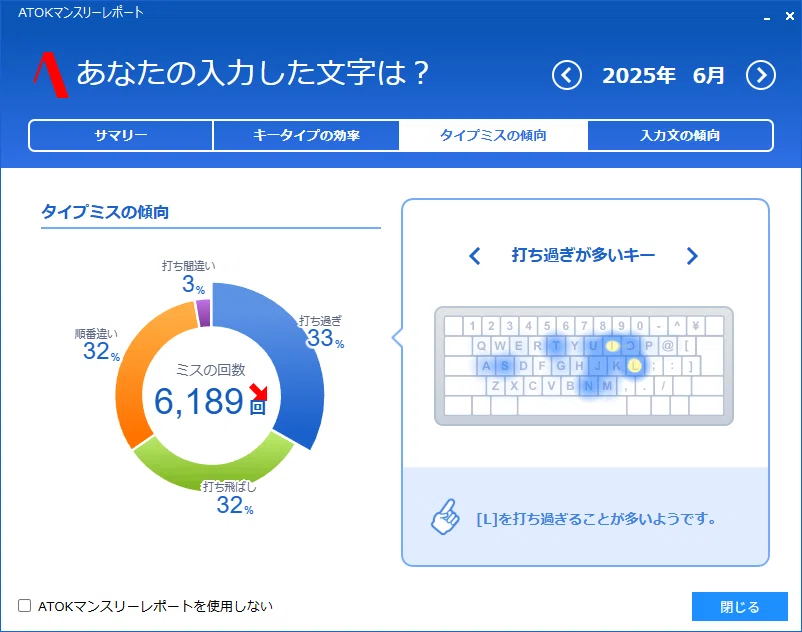Click the red downward trend arrow
Screen dimensions: 802x632
(259, 392)
